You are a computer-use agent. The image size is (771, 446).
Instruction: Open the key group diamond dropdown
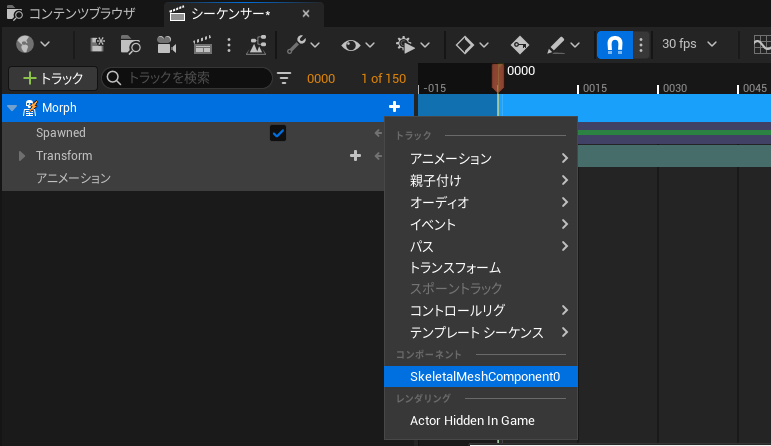(x=472, y=45)
